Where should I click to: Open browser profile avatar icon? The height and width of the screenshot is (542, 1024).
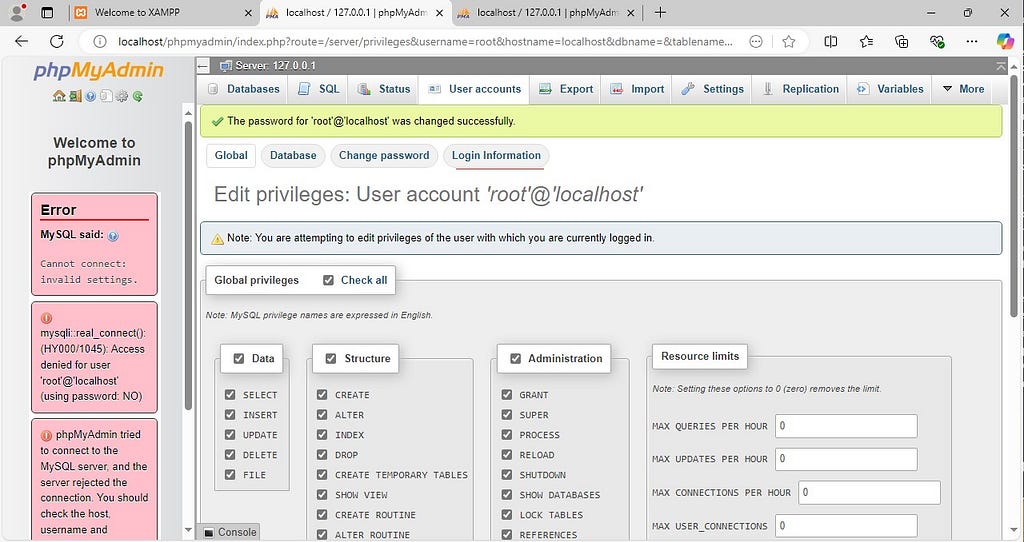point(18,12)
